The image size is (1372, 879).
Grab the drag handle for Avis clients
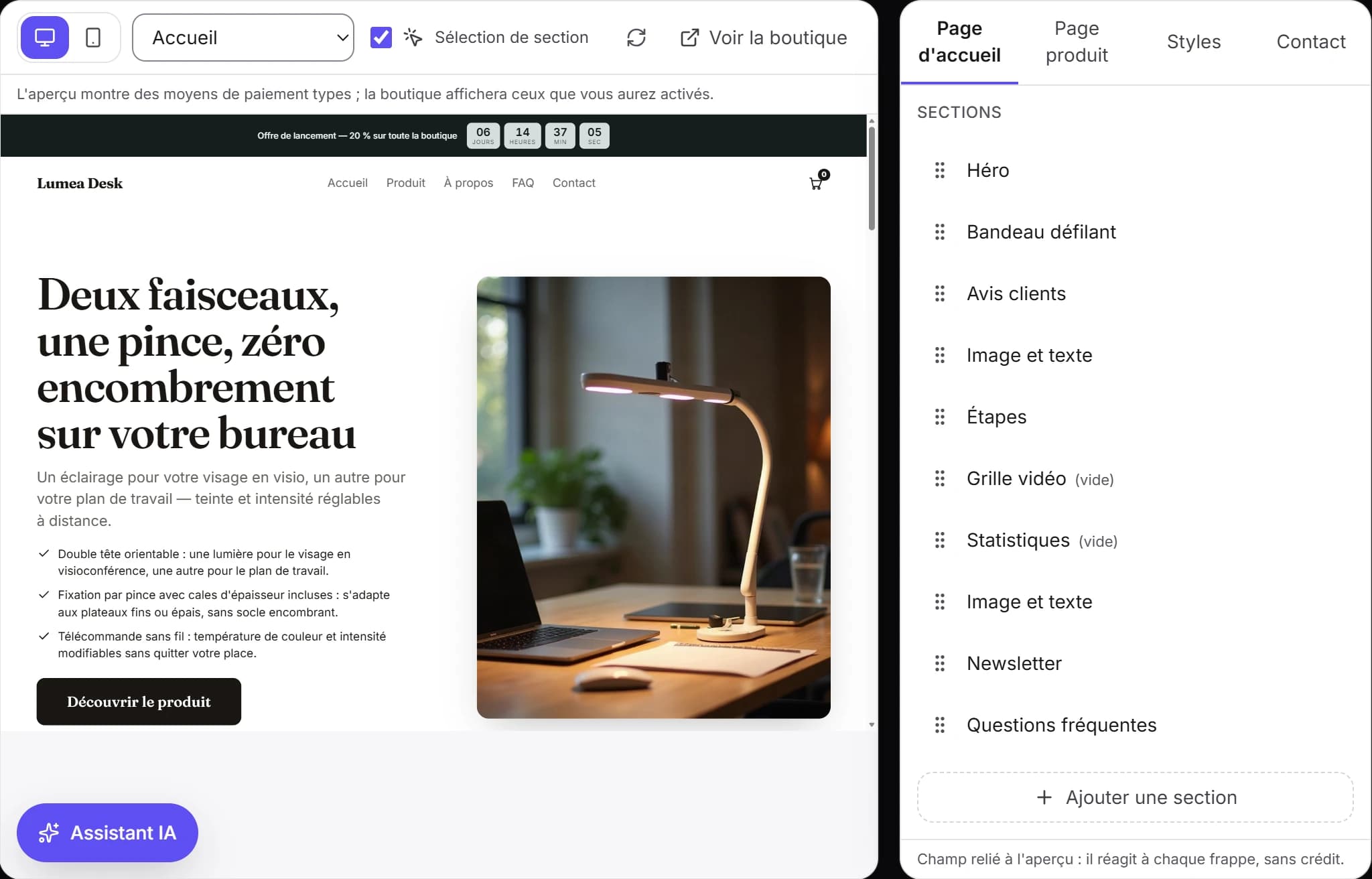[940, 293]
